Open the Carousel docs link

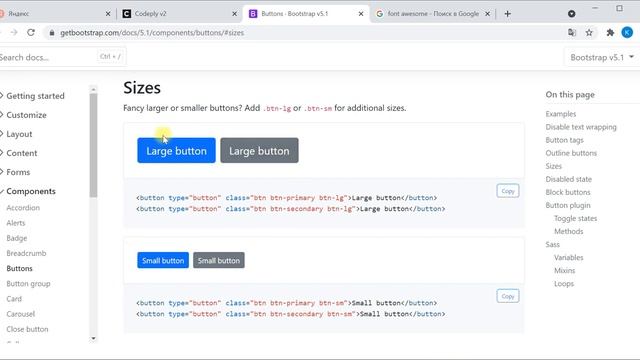(20, 314)
